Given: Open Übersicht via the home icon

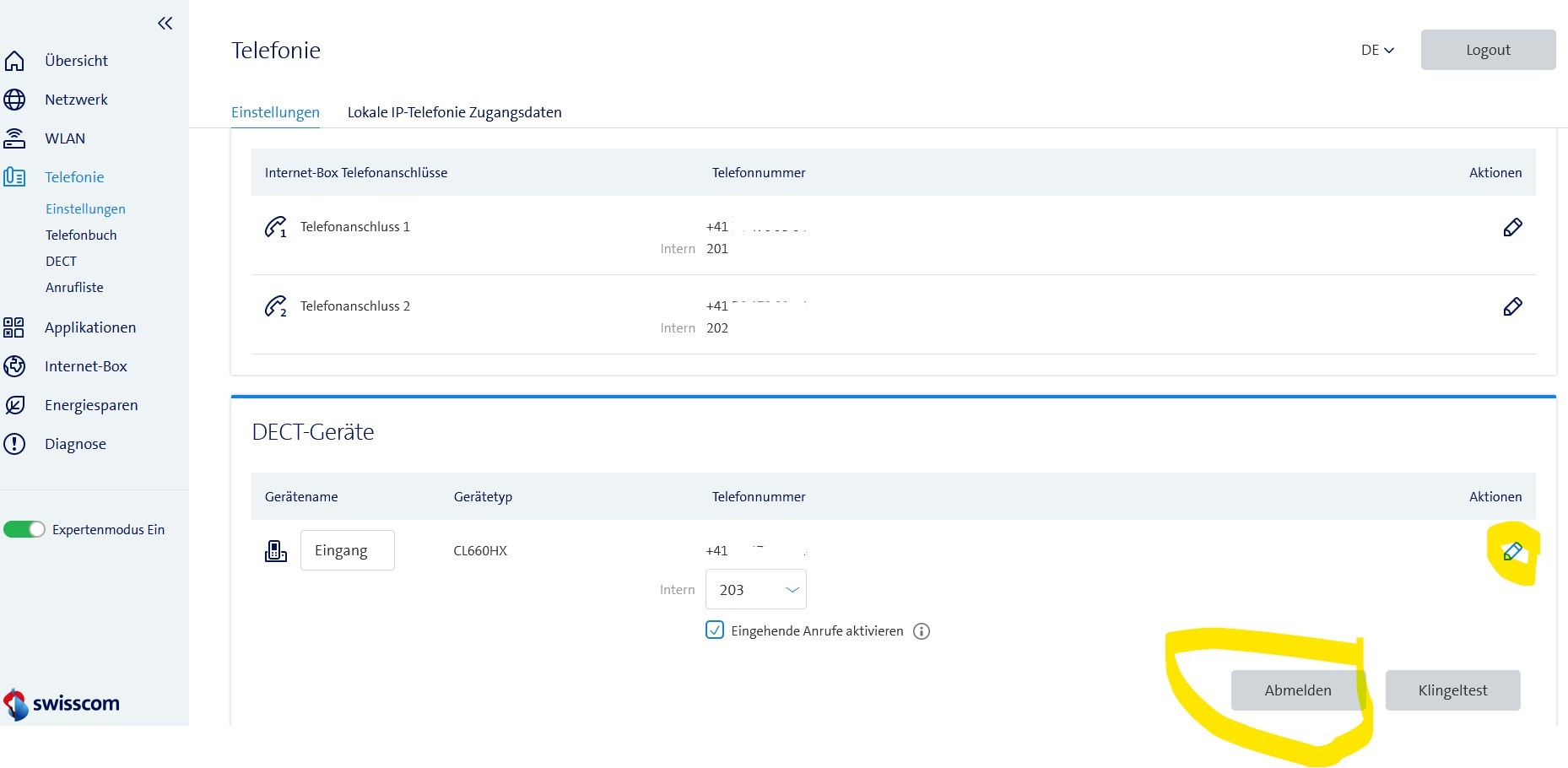Looking at the screenshot, I should point(15,61).
